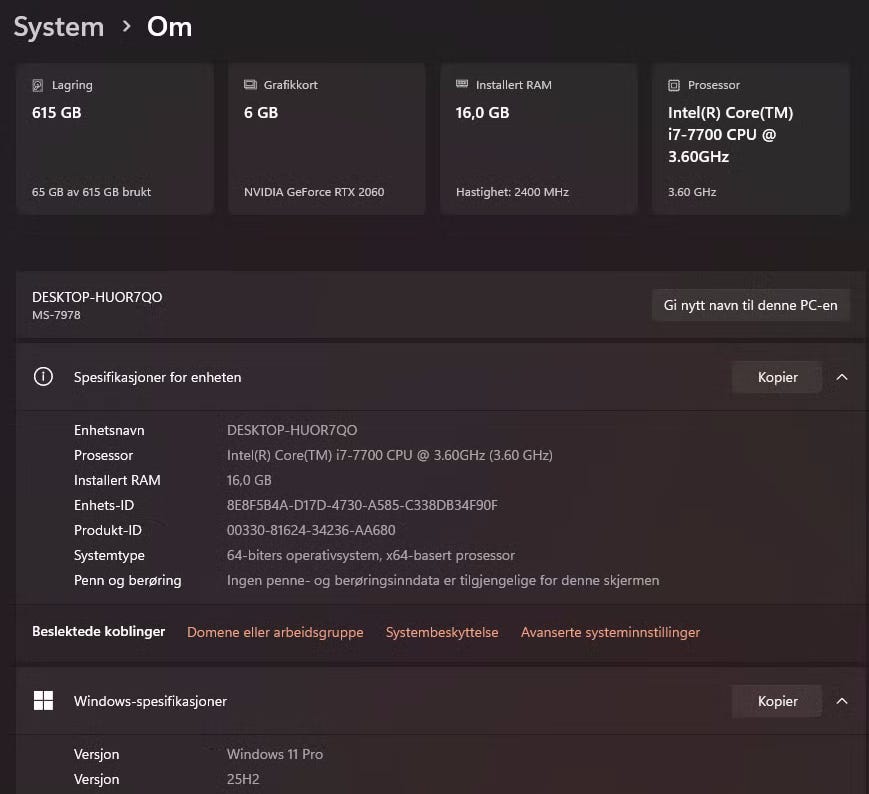Click the Om breadcrumb title
Screen dimensions: 869x794
click(170, 27)
